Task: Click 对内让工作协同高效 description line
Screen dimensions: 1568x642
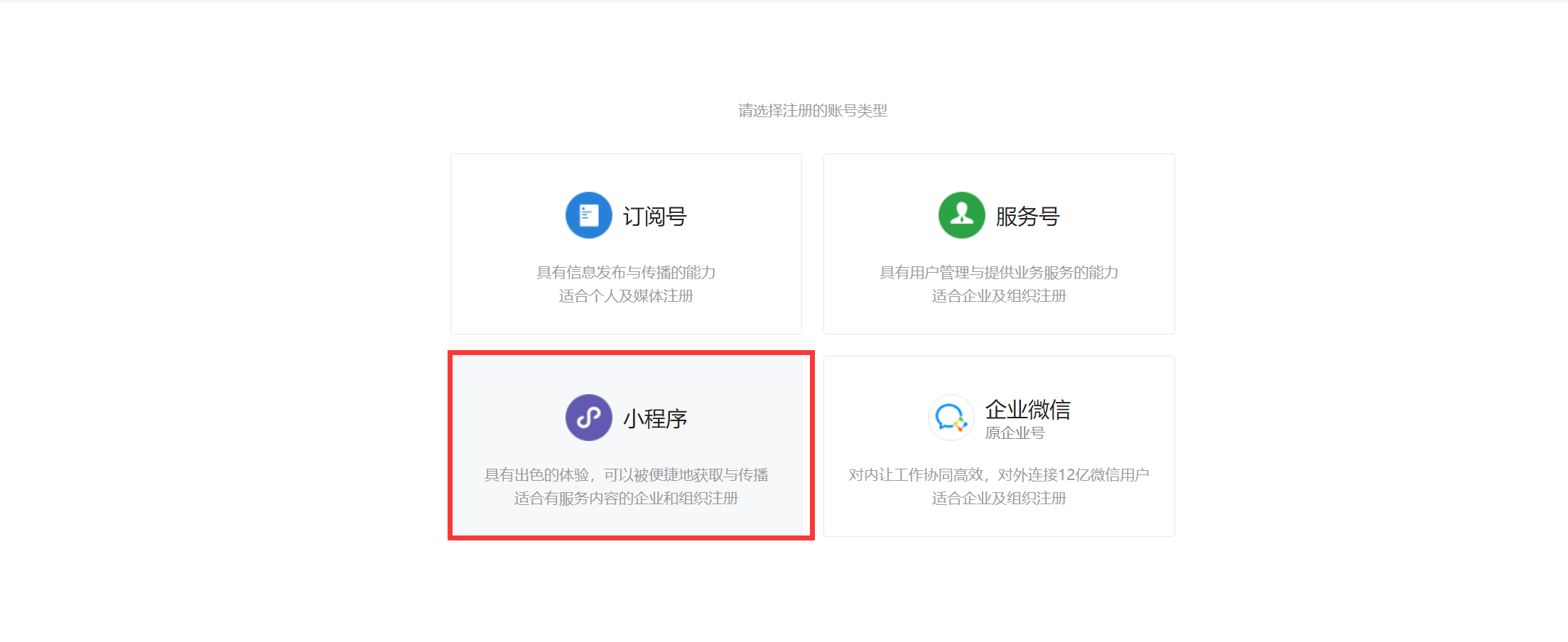Action: 999,474
